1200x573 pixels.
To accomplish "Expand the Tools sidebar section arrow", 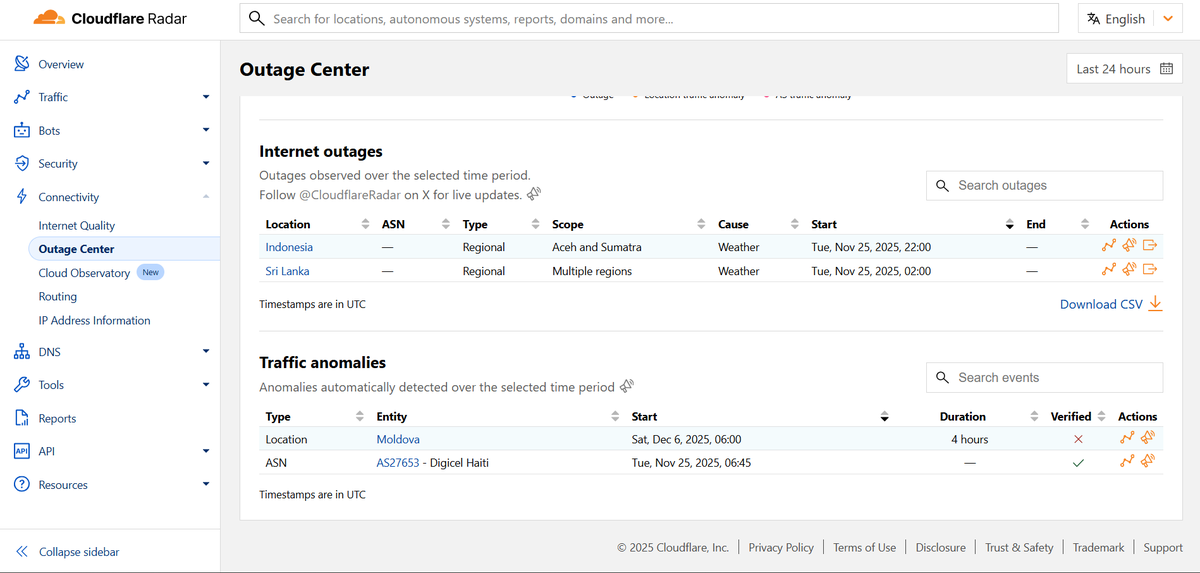I will tap(206, 384).
